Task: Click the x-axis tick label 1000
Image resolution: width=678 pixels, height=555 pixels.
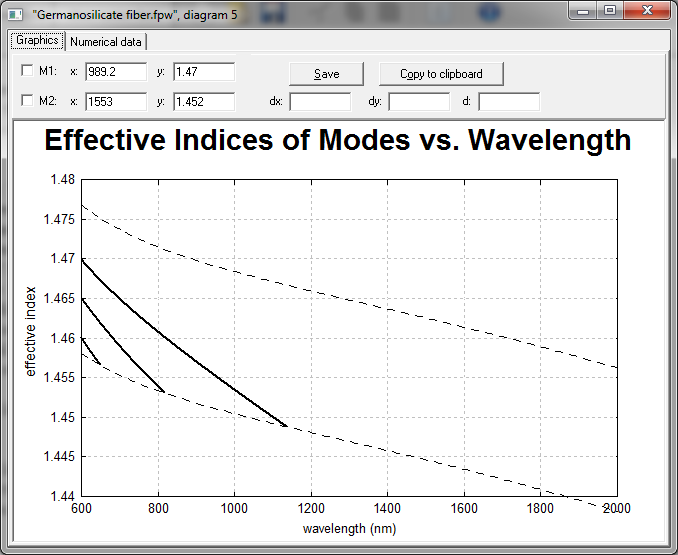Action: pyautogui.click(x=234, y=508)
